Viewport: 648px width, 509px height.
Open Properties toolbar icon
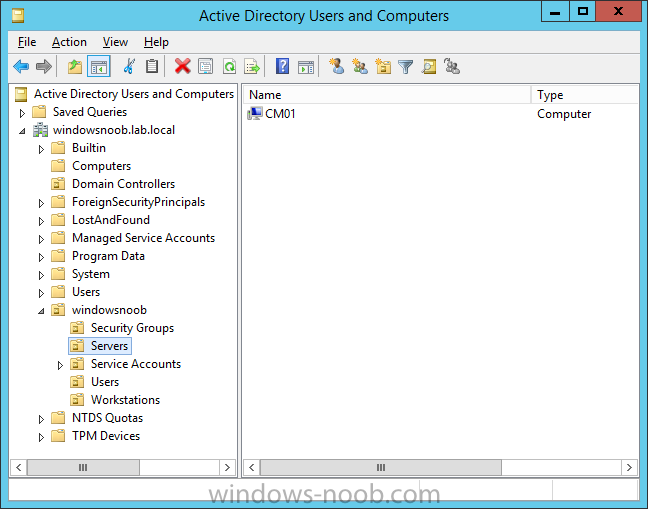pyautogui.click(x=205, y=66)
